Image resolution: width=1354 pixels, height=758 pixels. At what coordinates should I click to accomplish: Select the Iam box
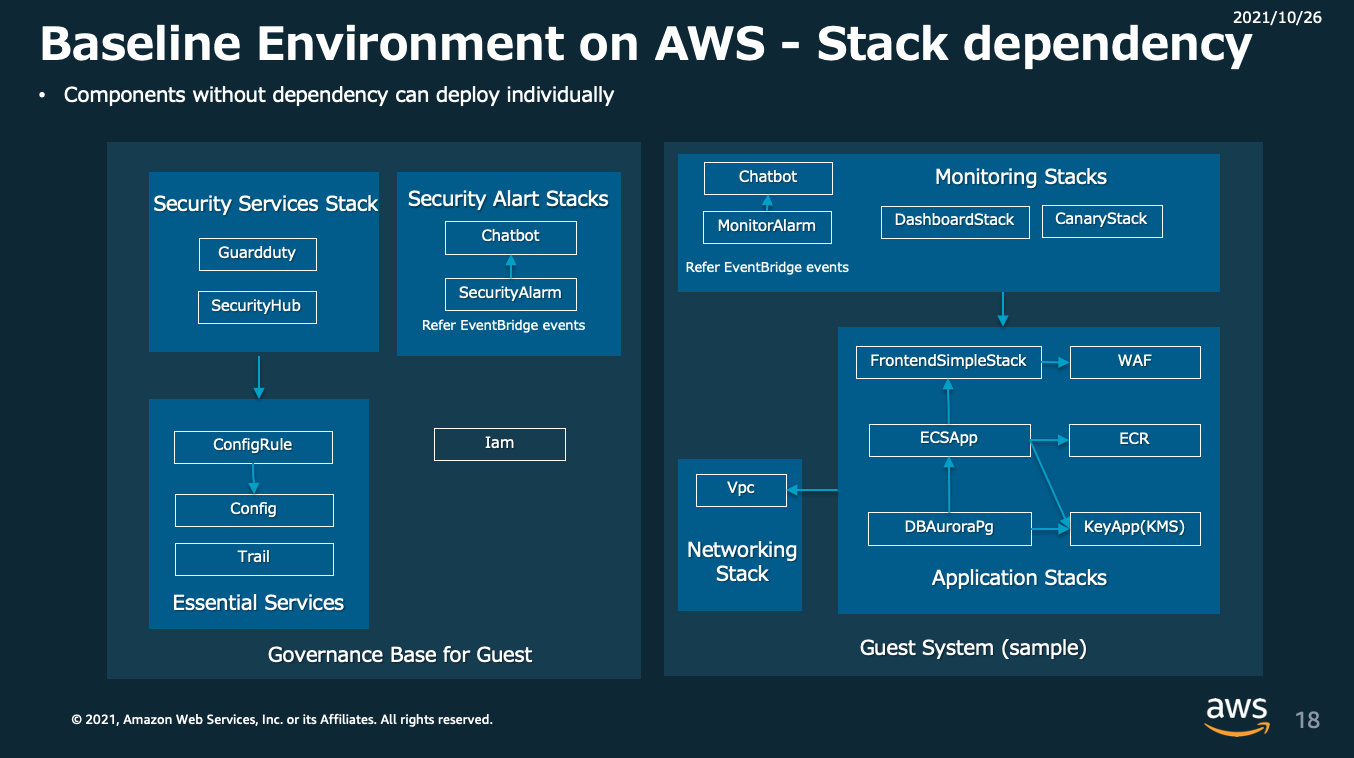click(x=500, y=444)
